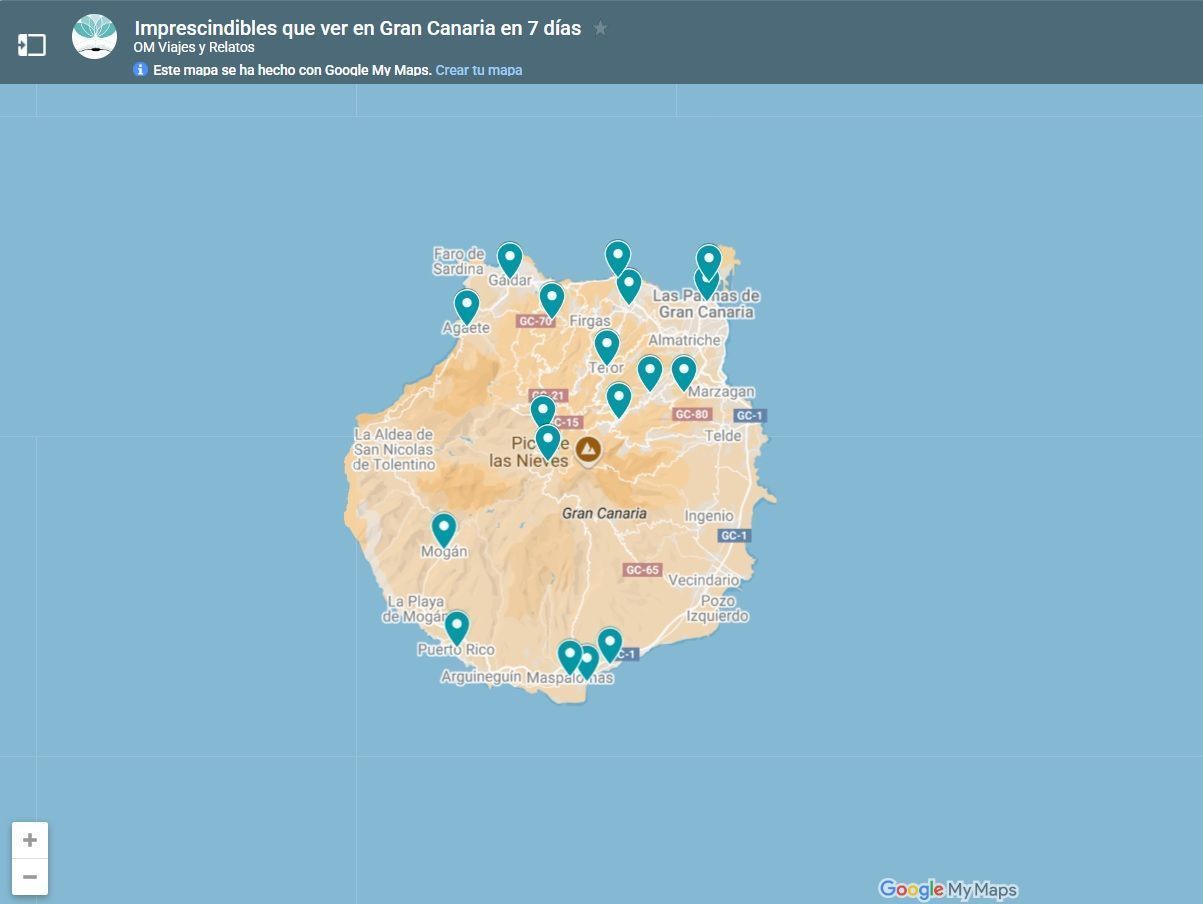Select the pin at Puerto Rico
This screenshot has width=1203, height=904.
click(457, 628)
